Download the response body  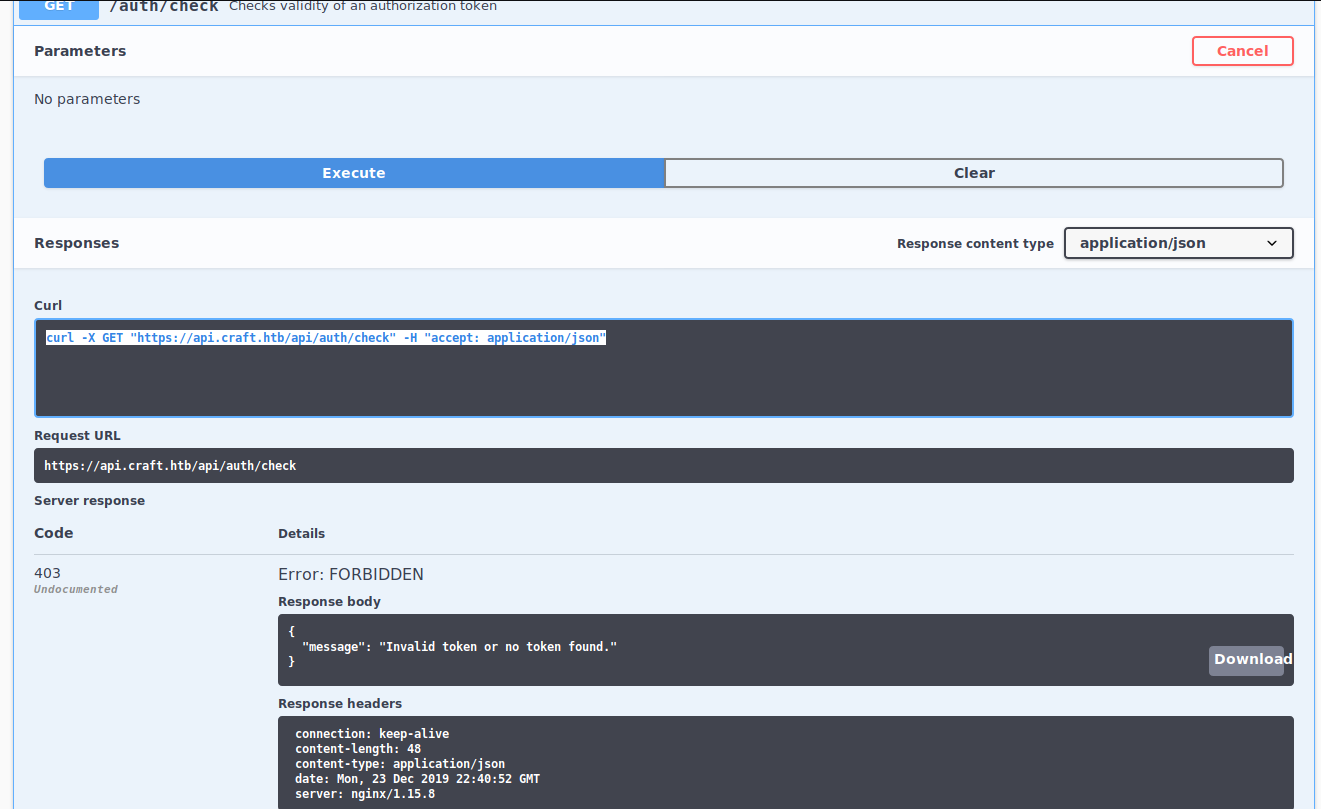pyautogui.click(x=1246, y=660)
